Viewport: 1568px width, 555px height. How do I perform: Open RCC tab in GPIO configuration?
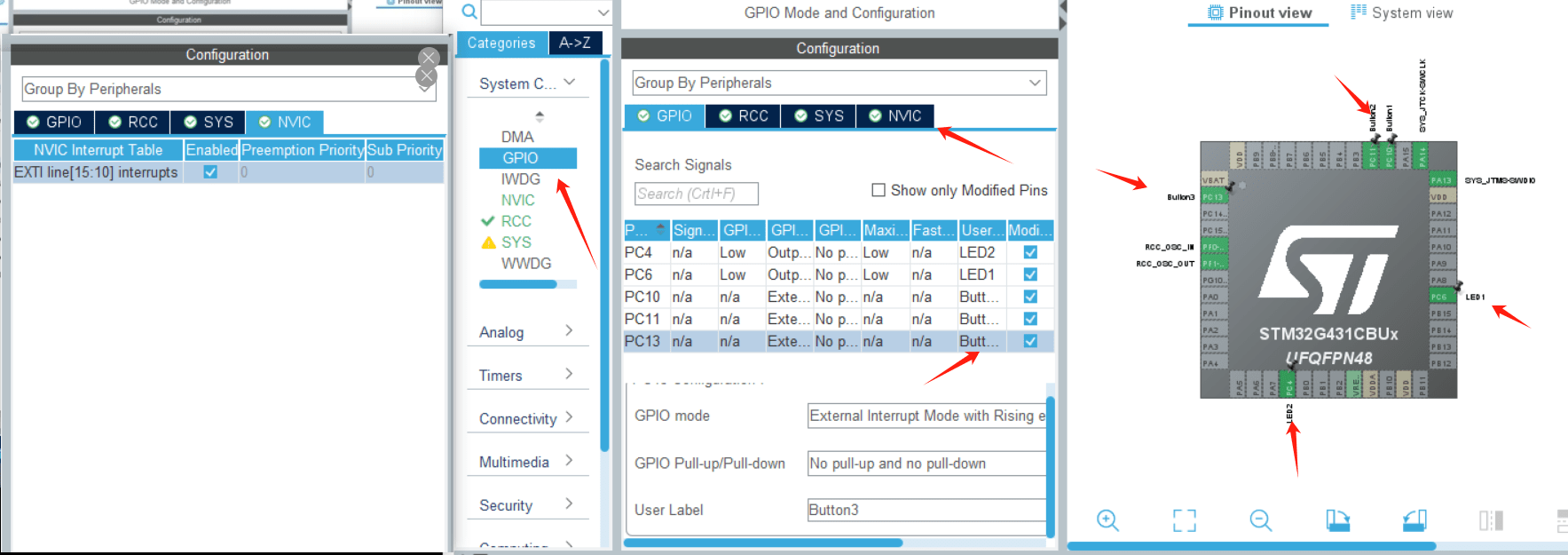[x=744, y=116]
